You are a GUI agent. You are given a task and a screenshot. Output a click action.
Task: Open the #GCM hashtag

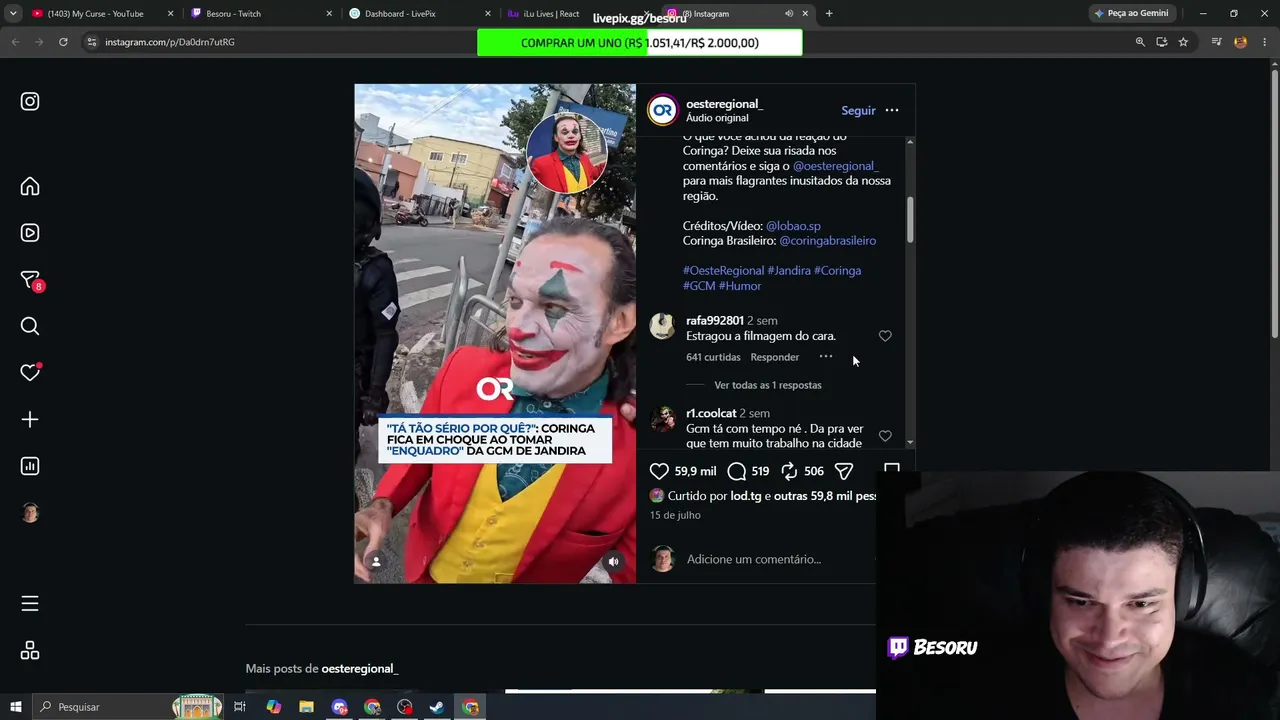699,286
